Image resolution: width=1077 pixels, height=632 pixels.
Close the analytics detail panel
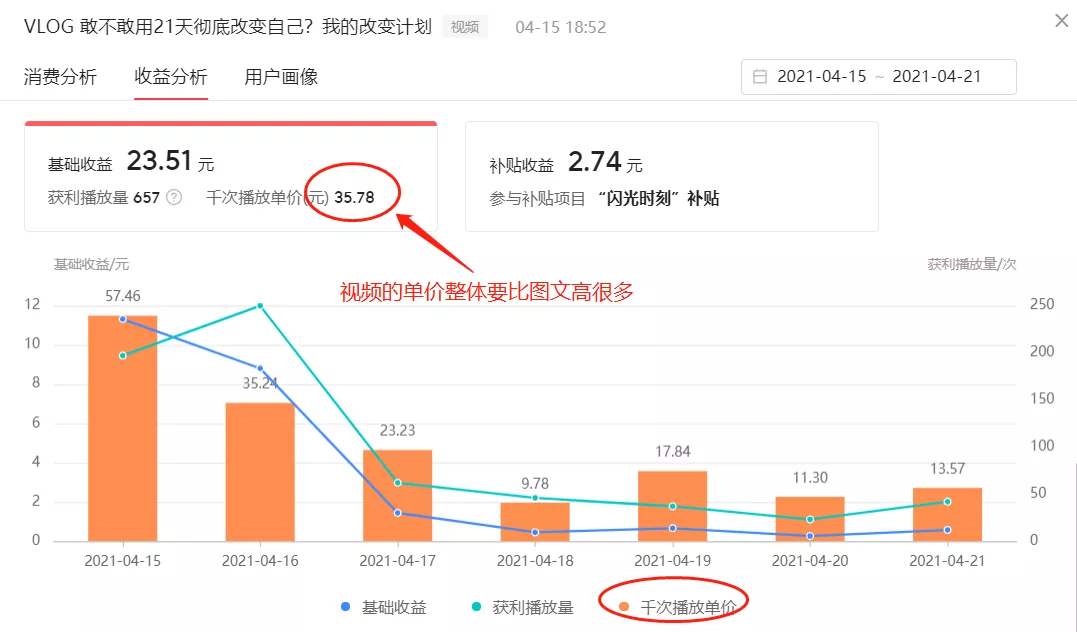click(1062, 20)
